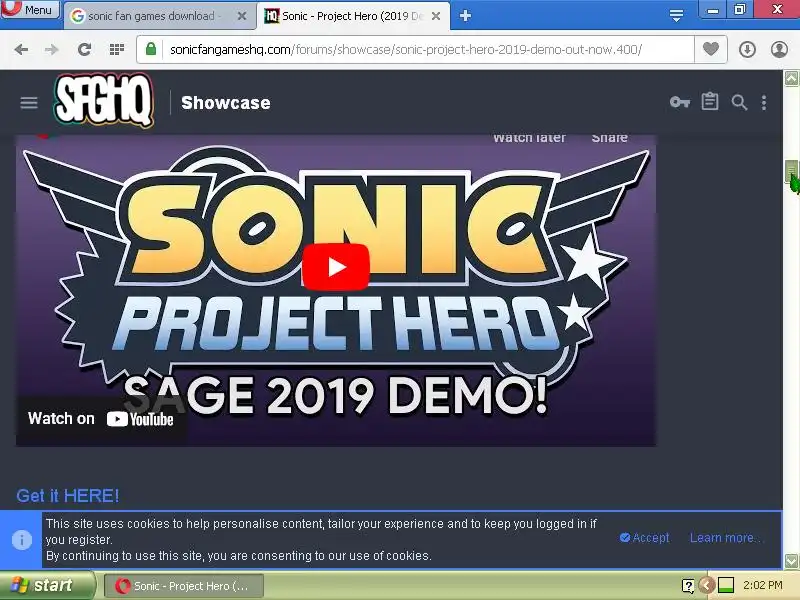Click the SFGHQ site logo
This screenshot has height=600, width=800.
104,100
